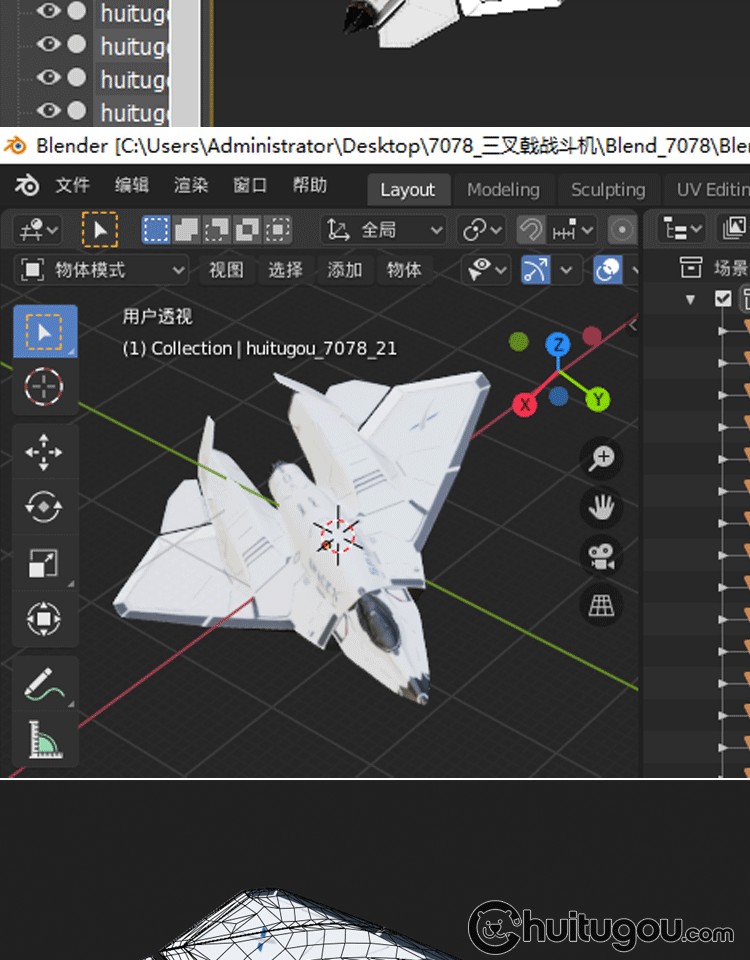This screenshot has width=750, height=960.
Task: Toggle snapping magnet in header
Action: [531, 230]
